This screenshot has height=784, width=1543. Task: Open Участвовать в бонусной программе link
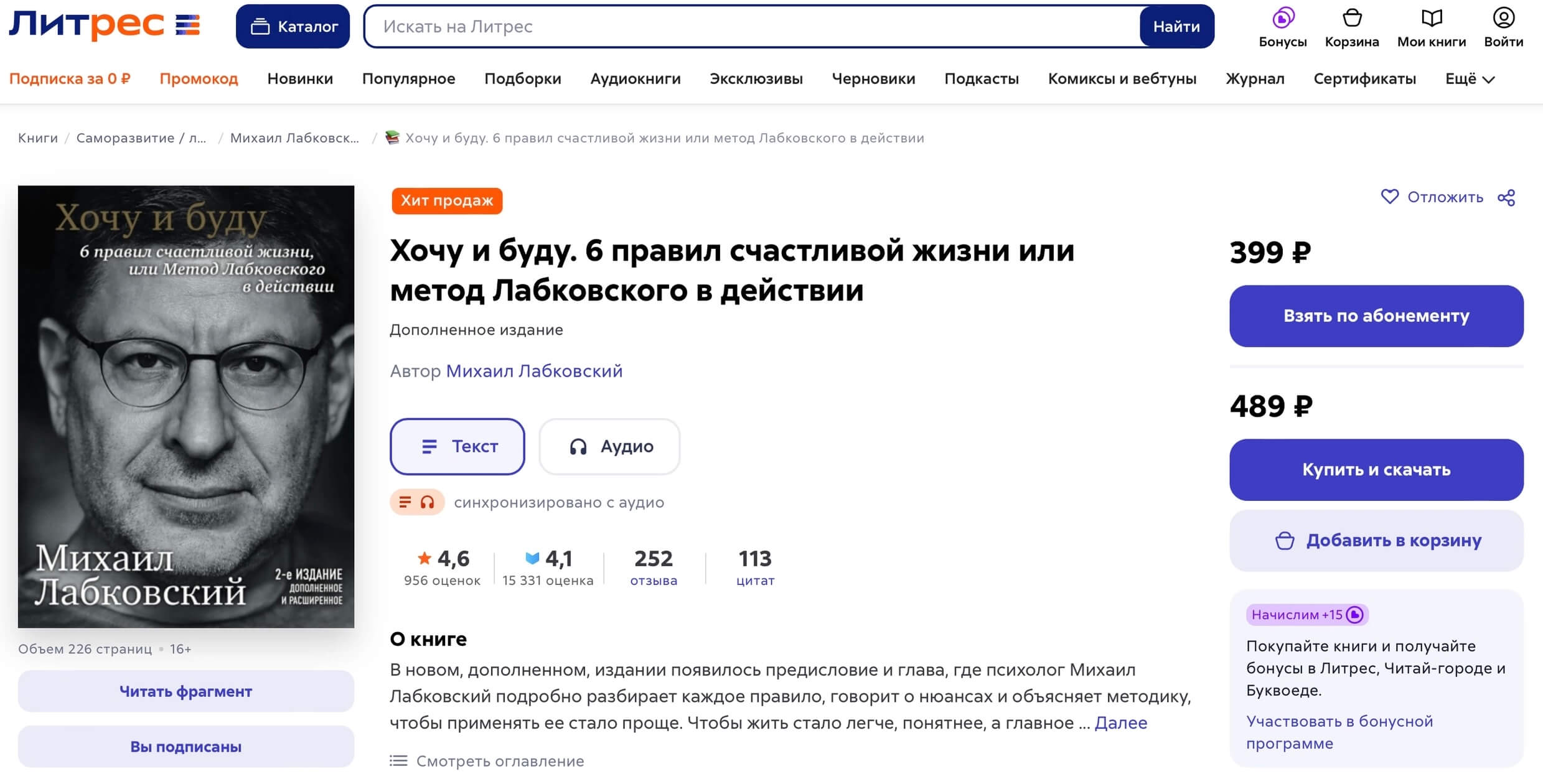tap(1339, 732)
